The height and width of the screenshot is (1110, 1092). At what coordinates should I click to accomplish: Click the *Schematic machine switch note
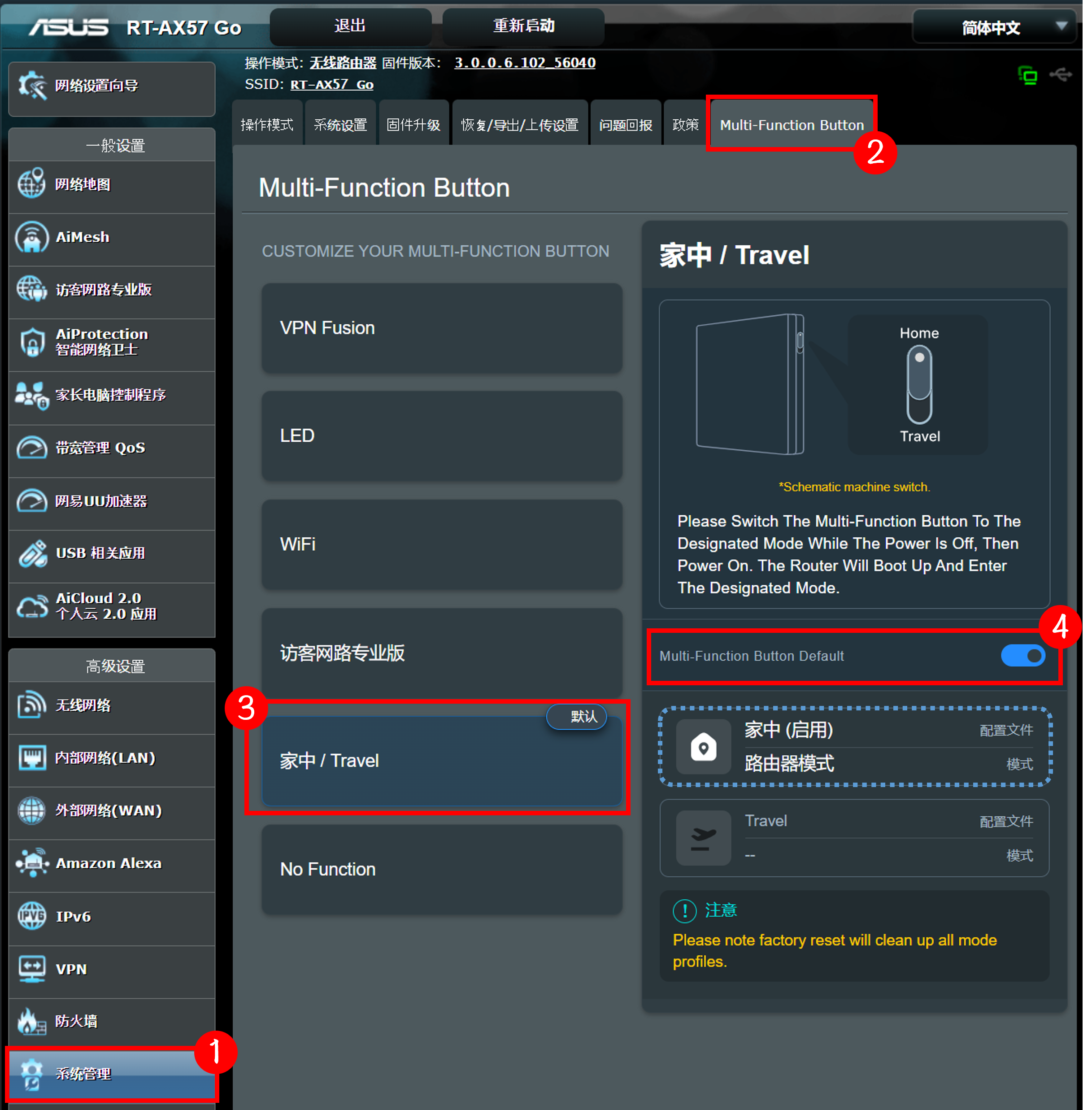[x=854, y=487]
